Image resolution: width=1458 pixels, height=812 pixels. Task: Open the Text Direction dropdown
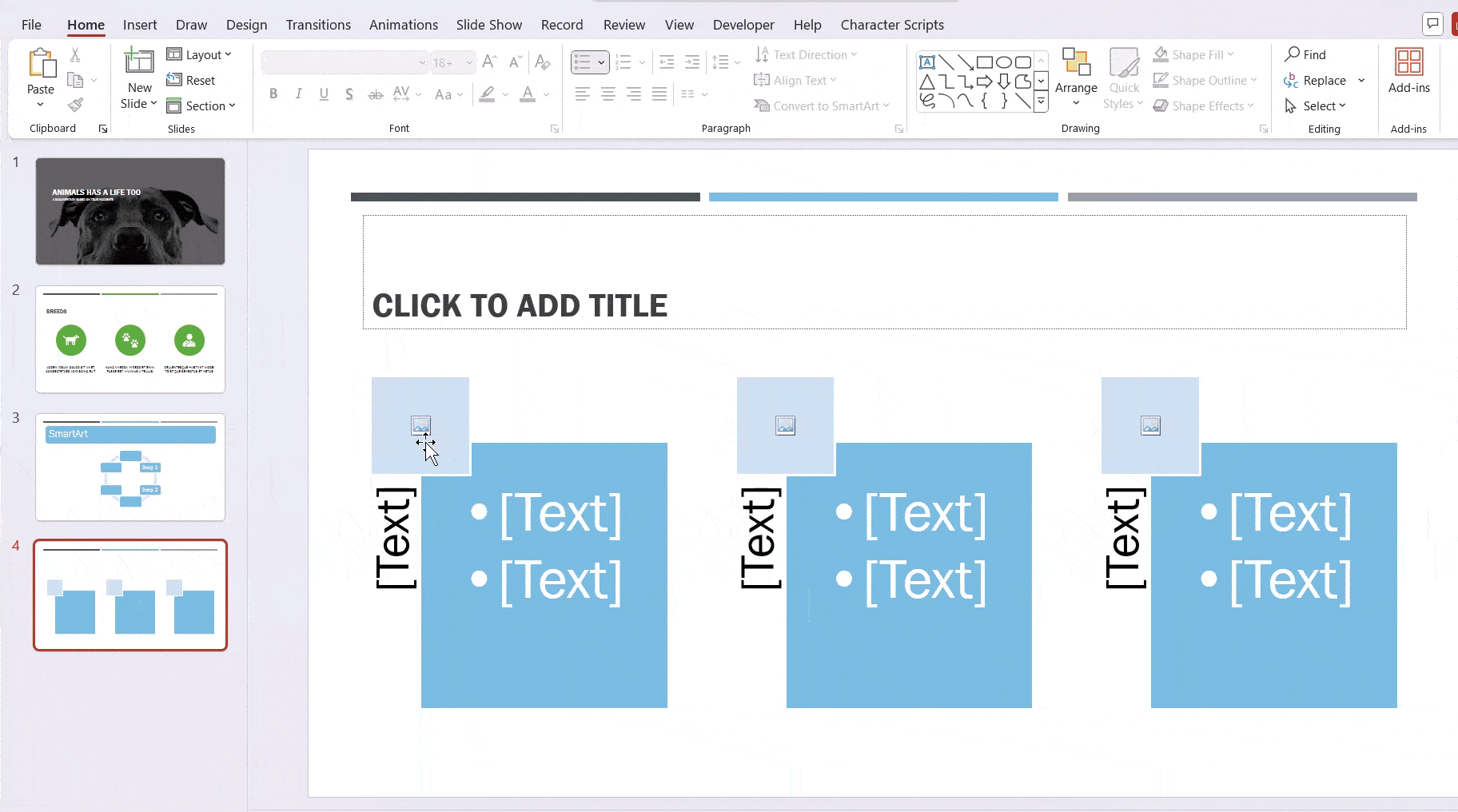pos(807,54)
